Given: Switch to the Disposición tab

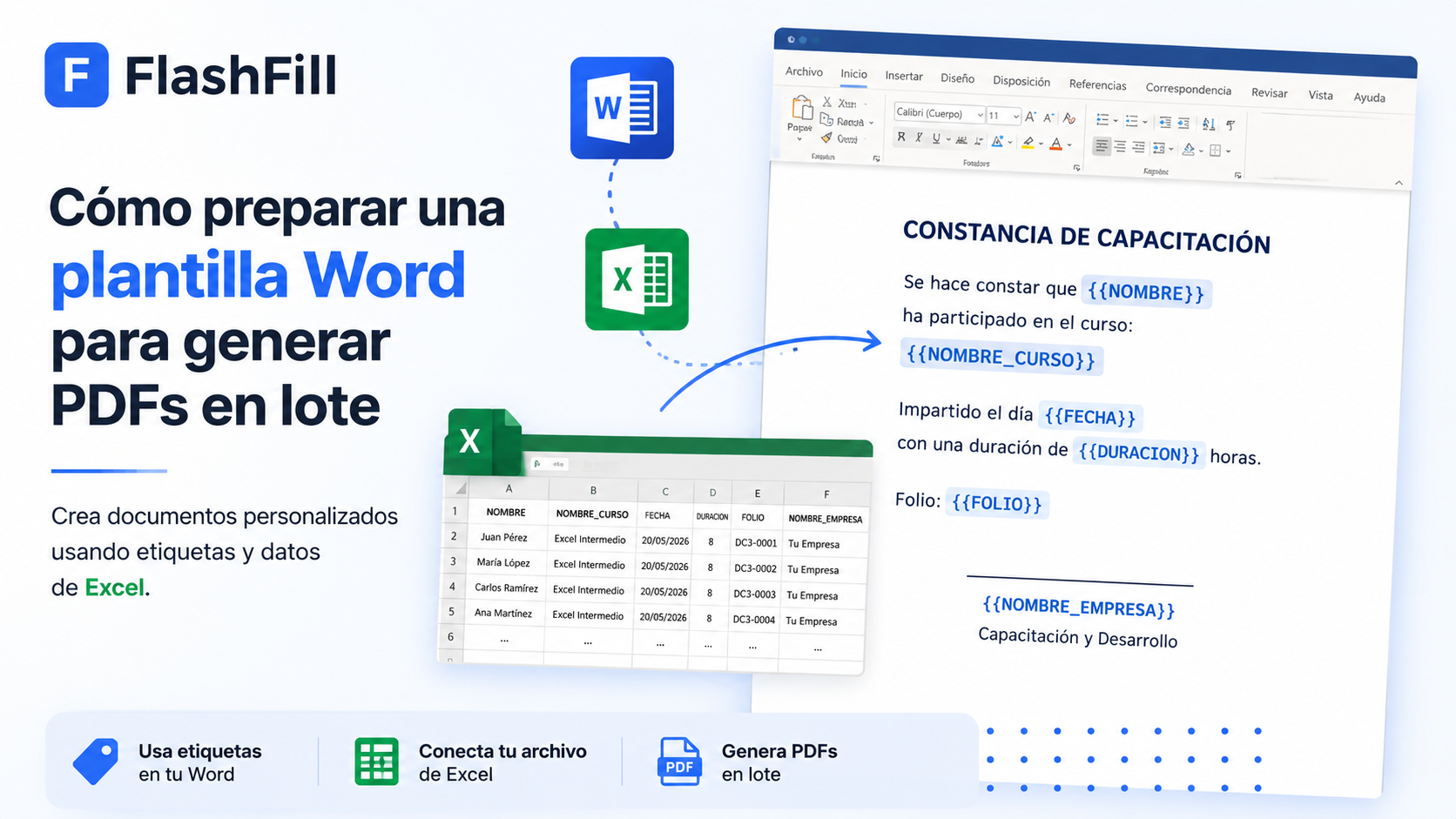Looking at the screenshot, I should (x=1021, y=81).
